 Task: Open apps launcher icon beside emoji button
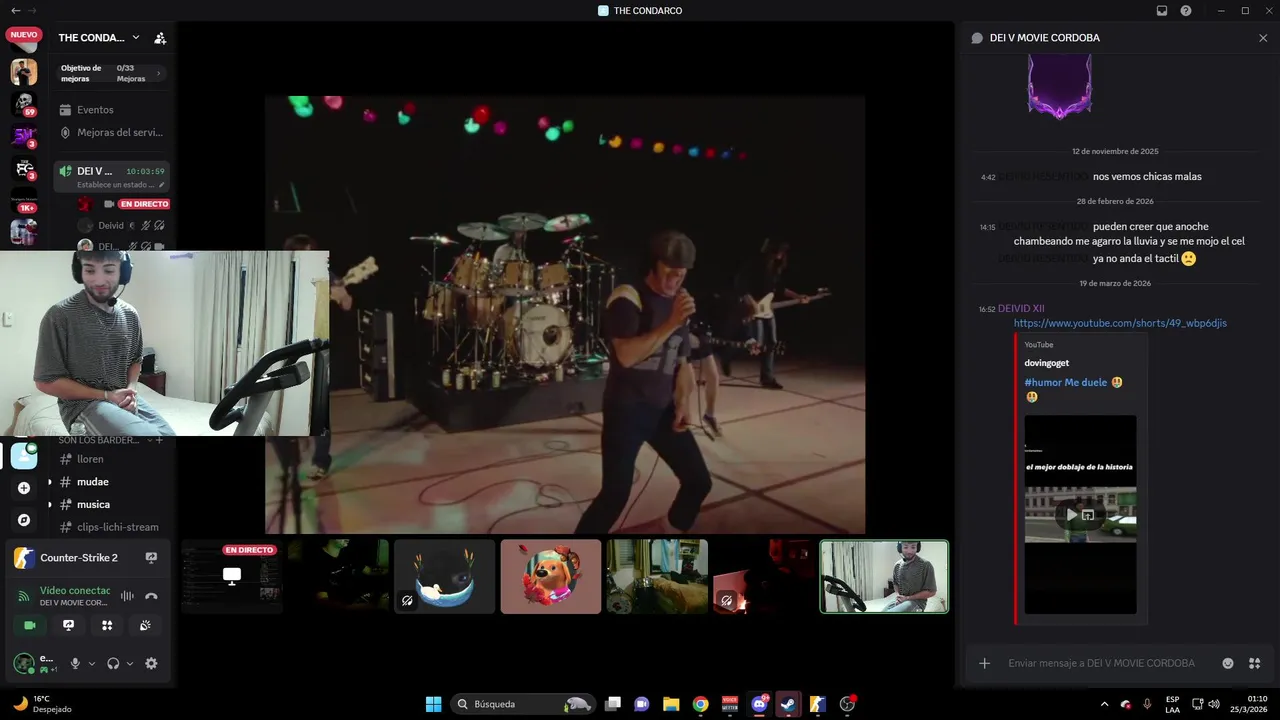point(1255,663)
